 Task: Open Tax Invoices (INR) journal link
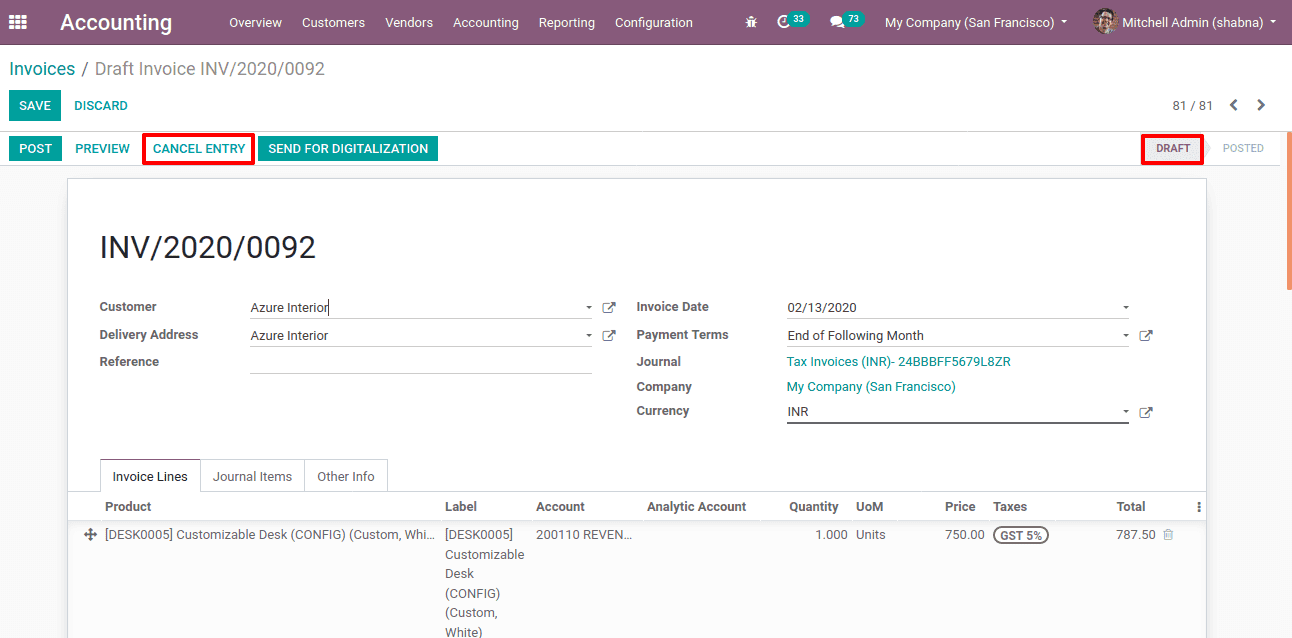[x=899, y=362]
